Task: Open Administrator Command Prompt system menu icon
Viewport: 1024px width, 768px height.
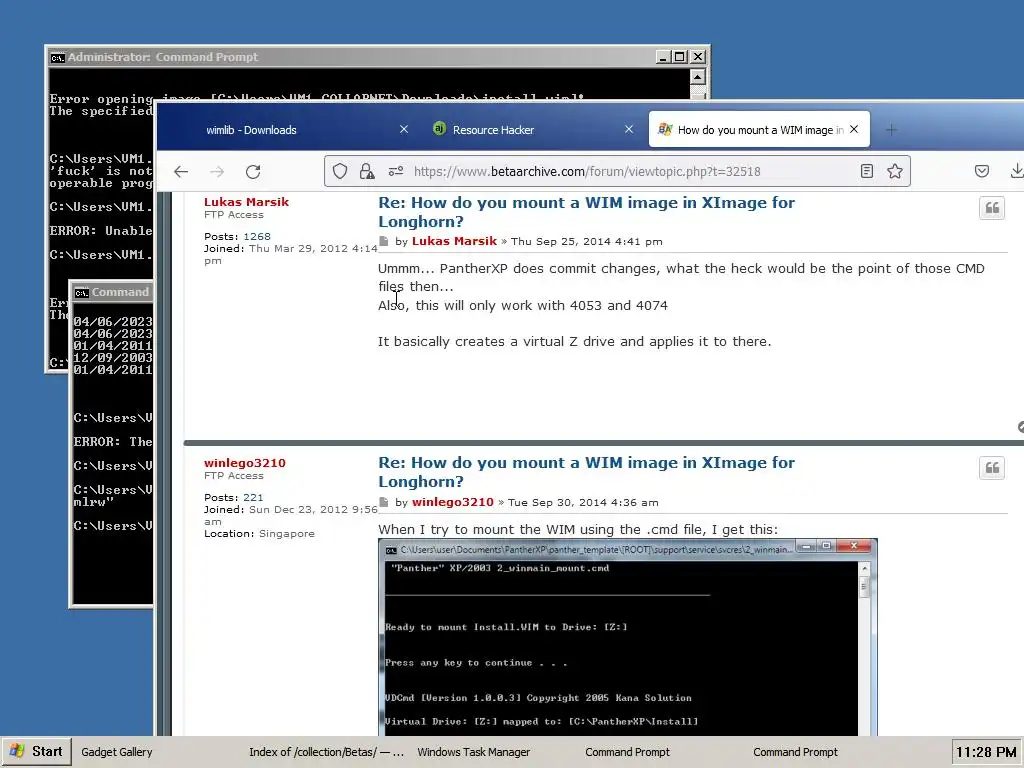Action: tap(57, 57)
